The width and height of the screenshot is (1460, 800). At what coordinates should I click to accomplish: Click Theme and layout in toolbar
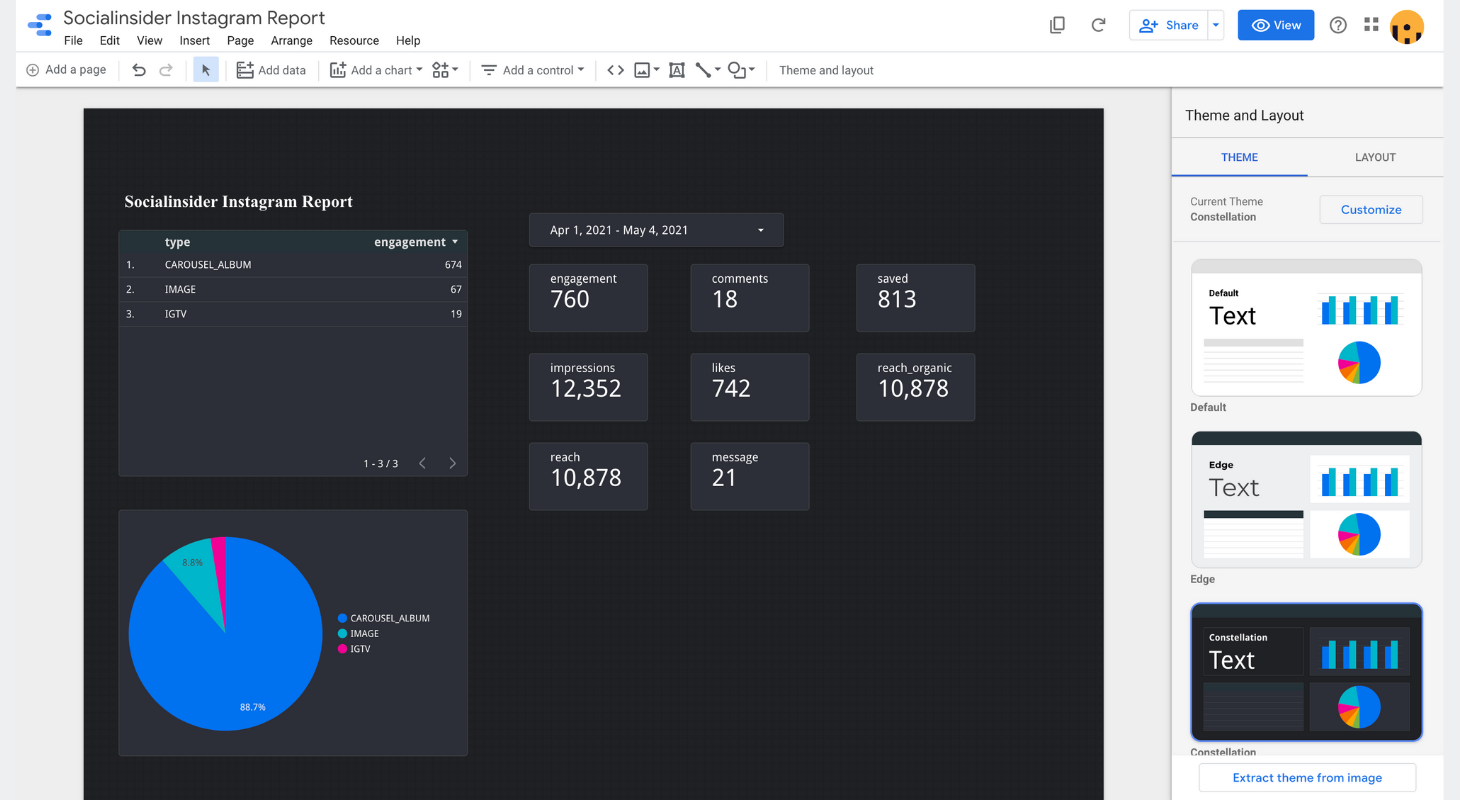(826, 70)
